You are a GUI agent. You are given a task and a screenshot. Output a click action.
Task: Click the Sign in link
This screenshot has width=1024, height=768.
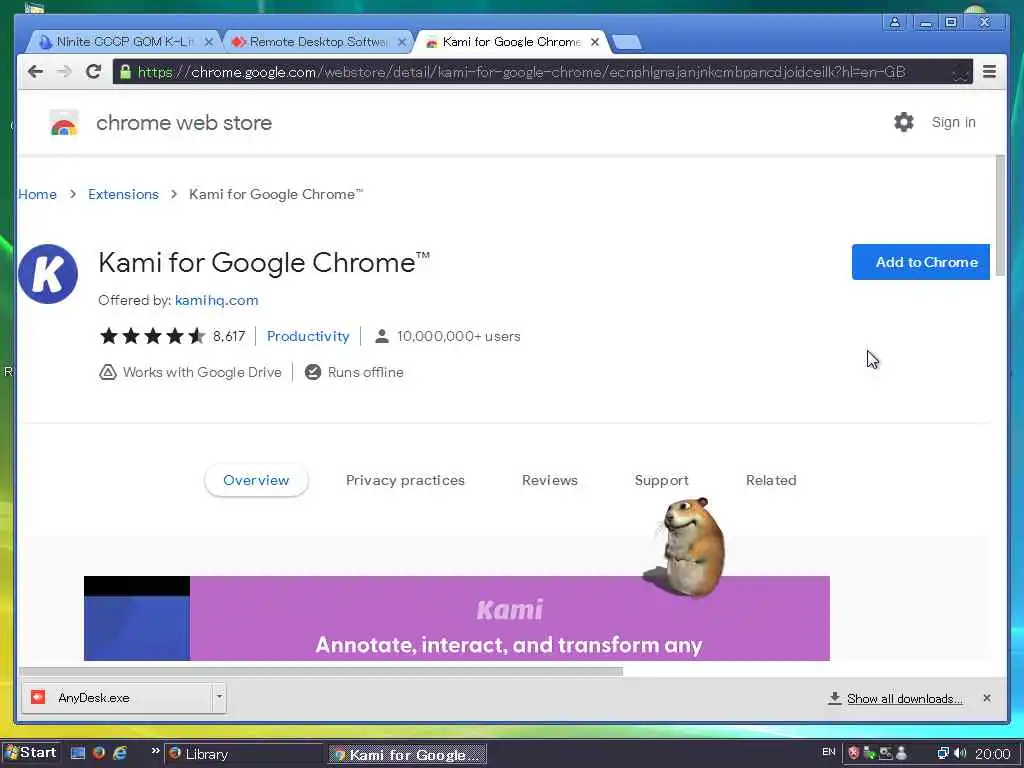pos(953,122)
